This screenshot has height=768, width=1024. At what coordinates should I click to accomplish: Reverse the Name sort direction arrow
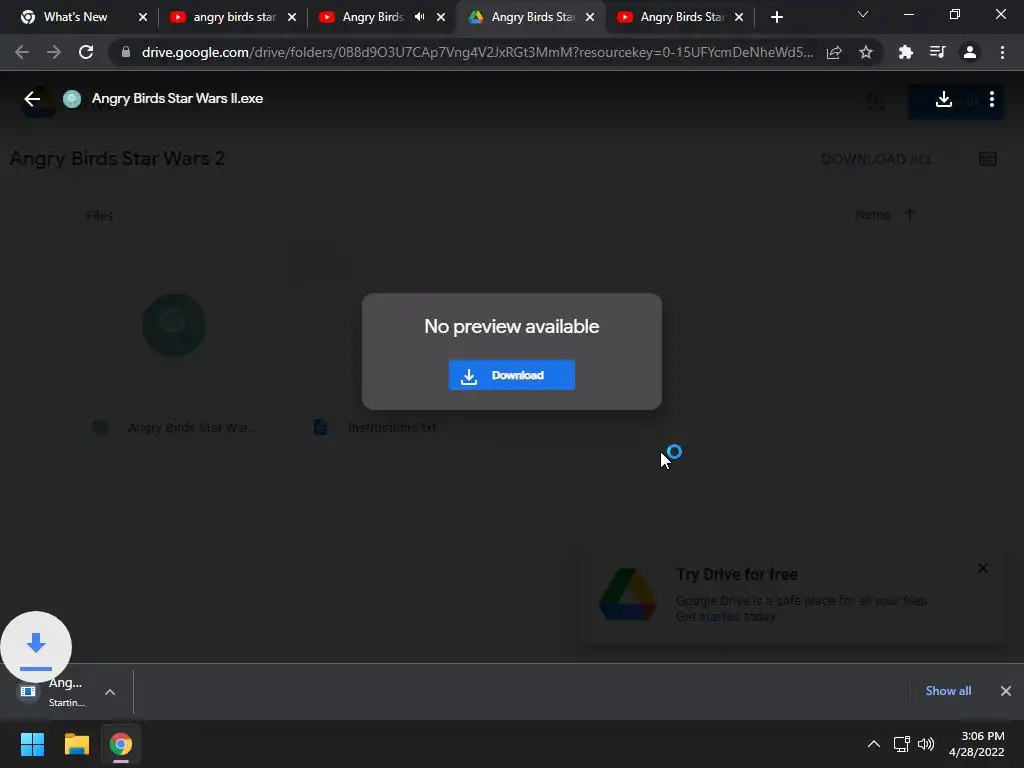click(x=910, y=215)
